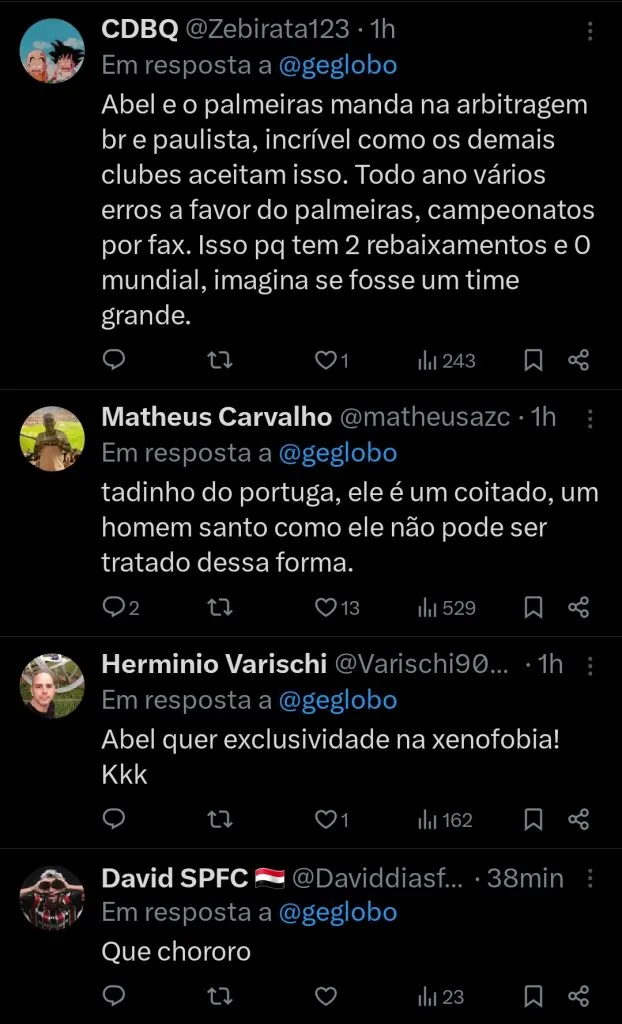Bookmark David SPFC's tweet
The height and width of the screenshot is (1024, 622).
pos(534,996)
